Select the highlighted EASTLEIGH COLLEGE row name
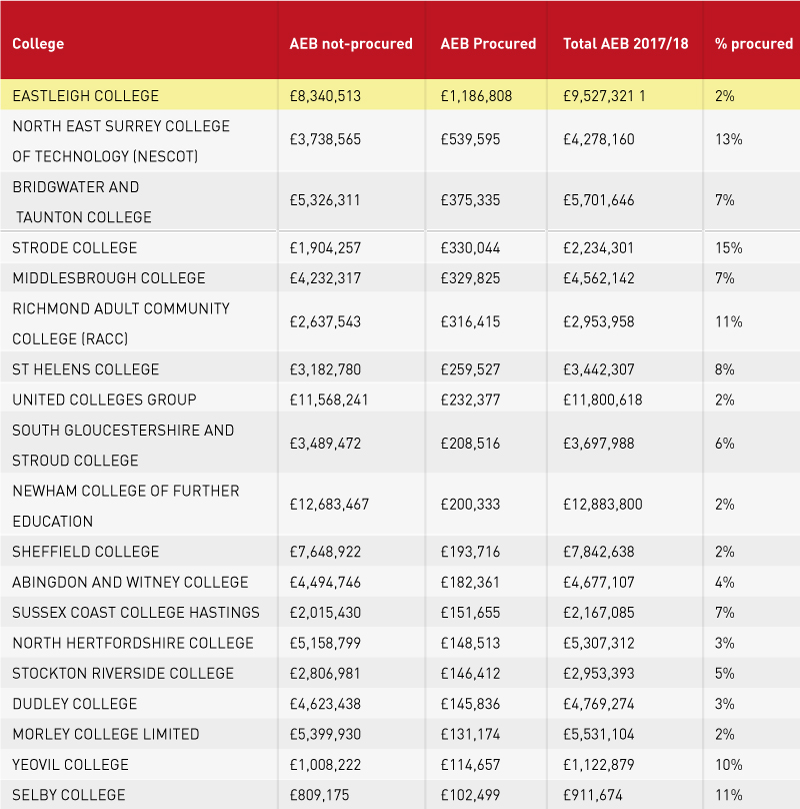 [86, 96]
